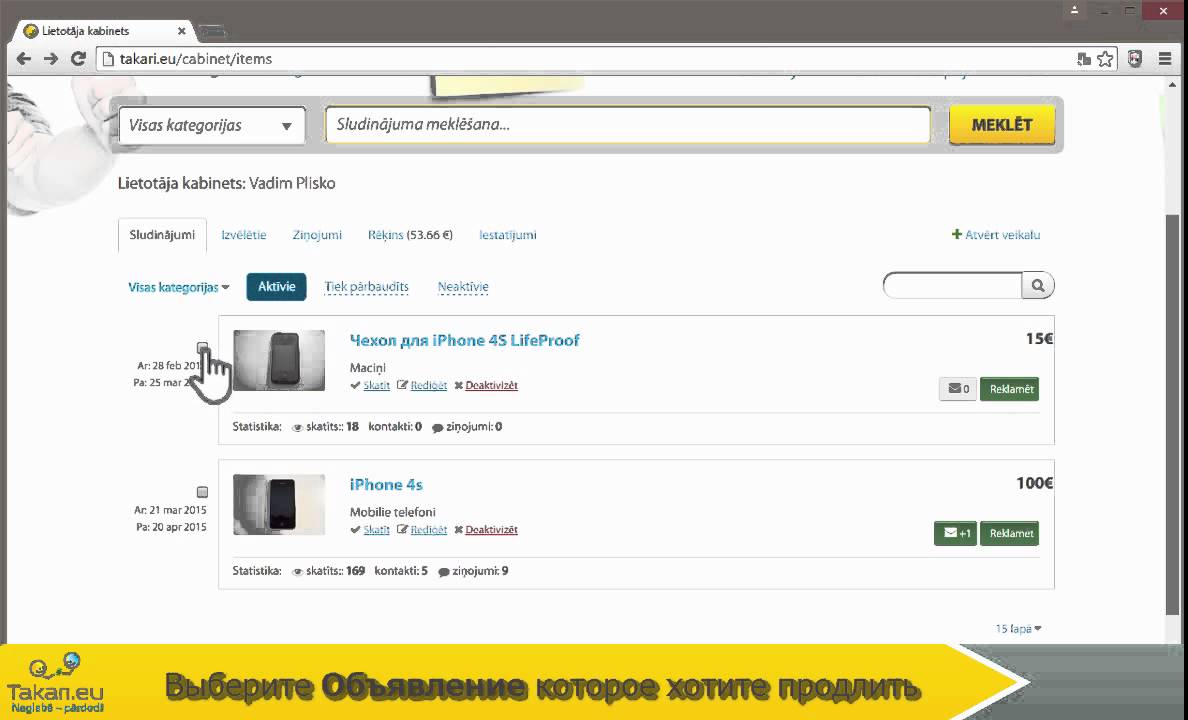Screen dimensions: 1188x720
Task: Show Neaktīvie listings
Action: pos(463,286)
